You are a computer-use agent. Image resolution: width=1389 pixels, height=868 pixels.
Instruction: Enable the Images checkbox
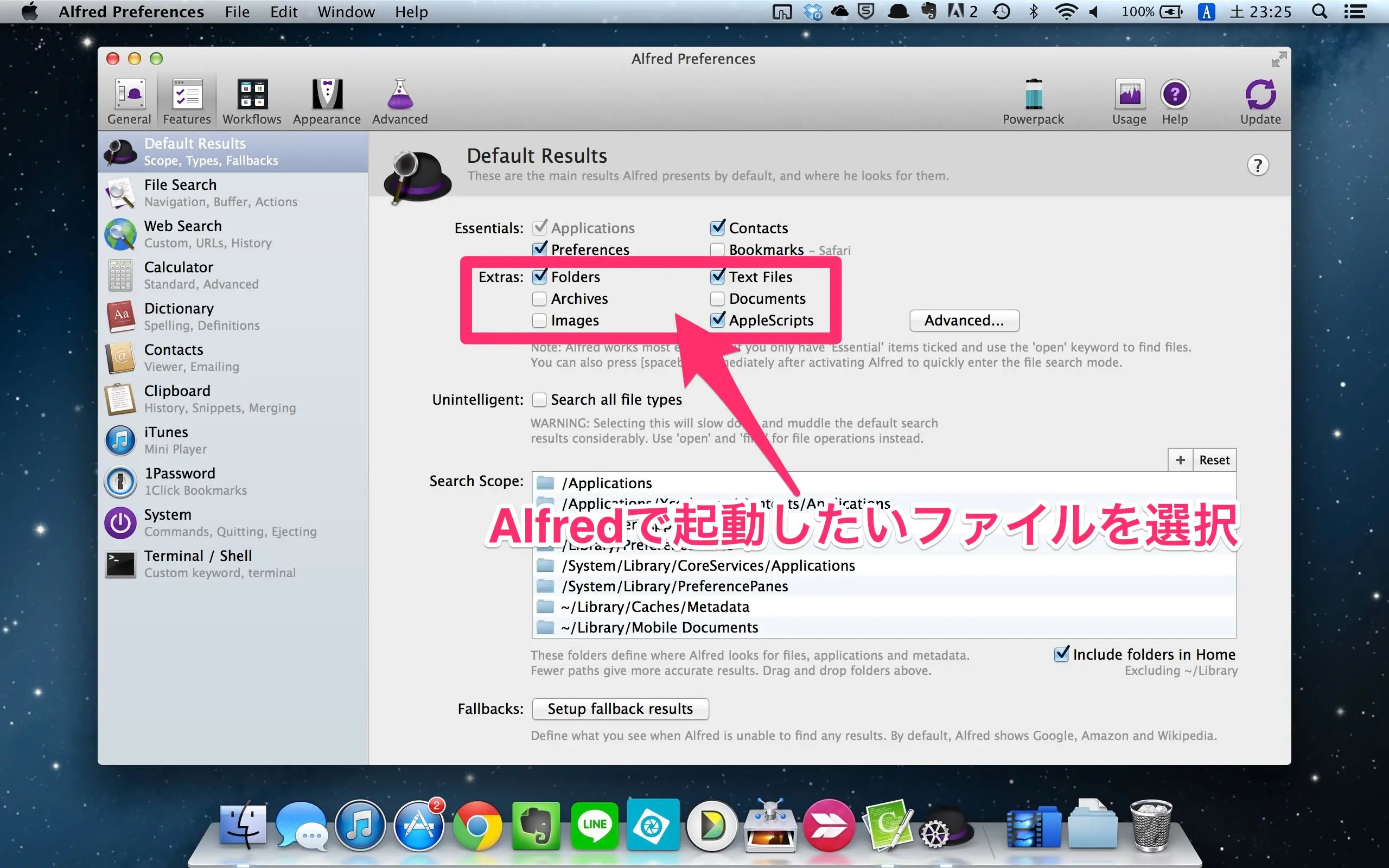(x=539, y=320)
